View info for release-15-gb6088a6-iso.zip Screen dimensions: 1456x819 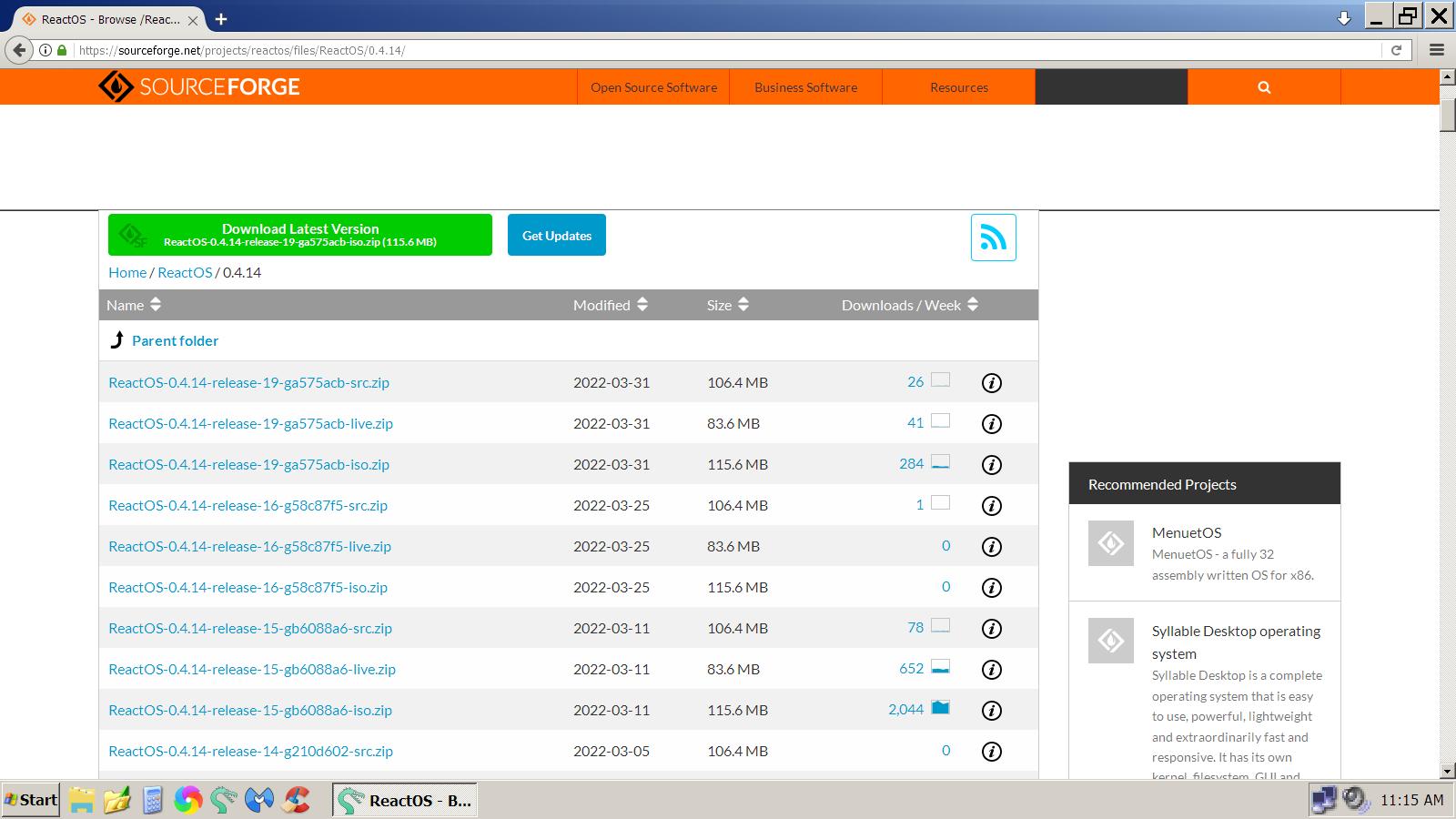coord(992,711)
